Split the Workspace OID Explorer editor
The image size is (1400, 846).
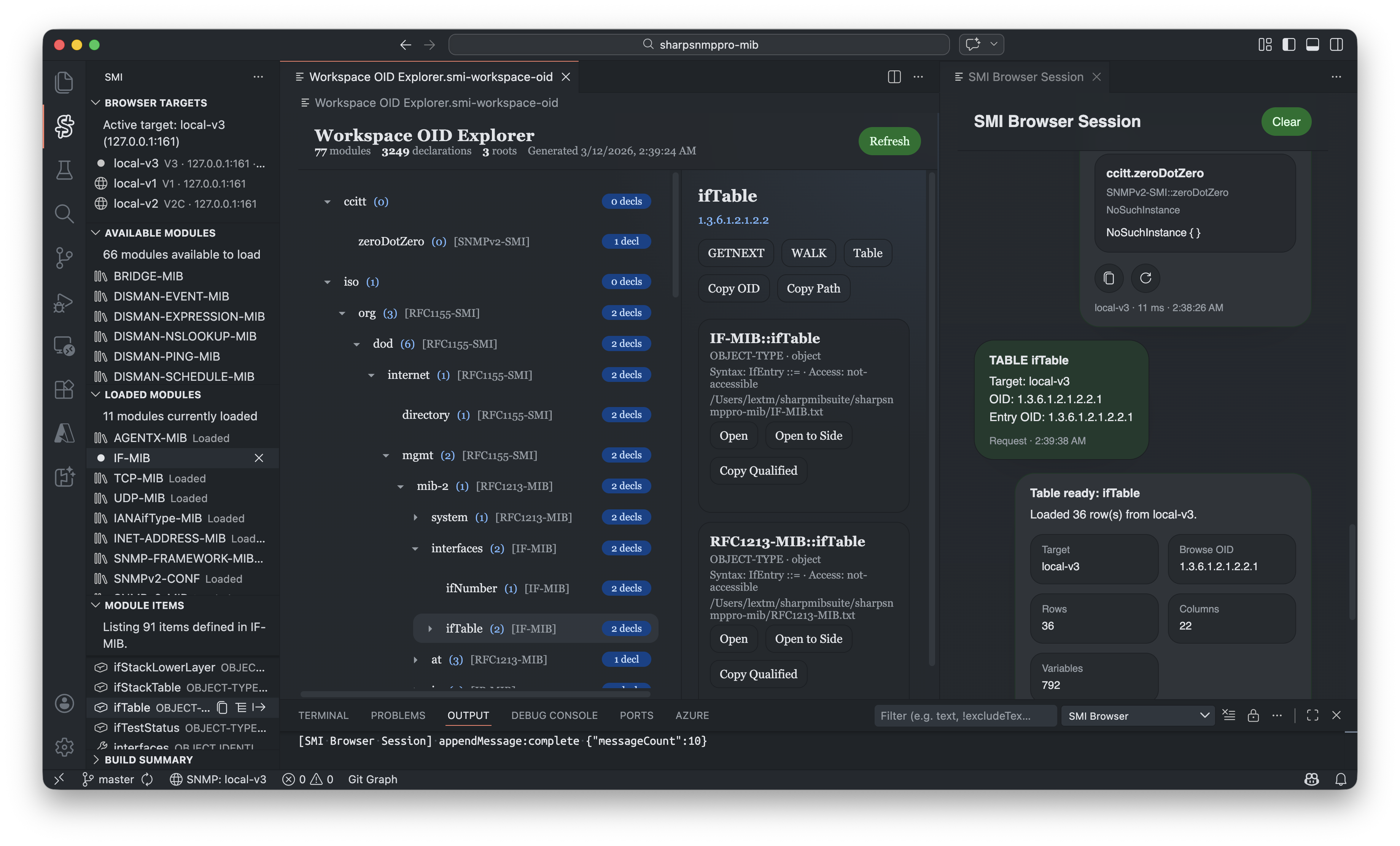coord(894,77)
